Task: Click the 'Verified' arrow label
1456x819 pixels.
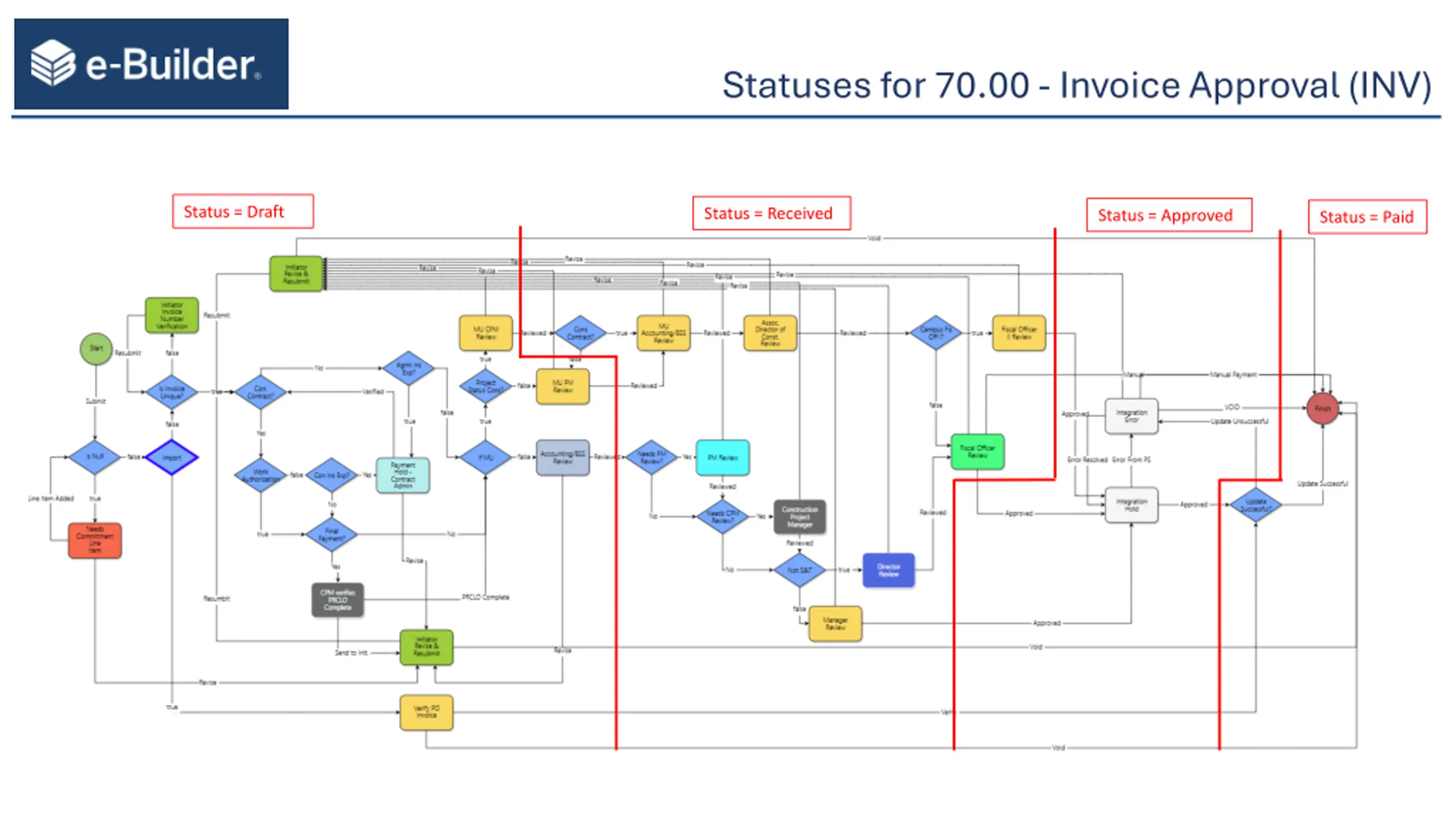Action: pos(373,392)
